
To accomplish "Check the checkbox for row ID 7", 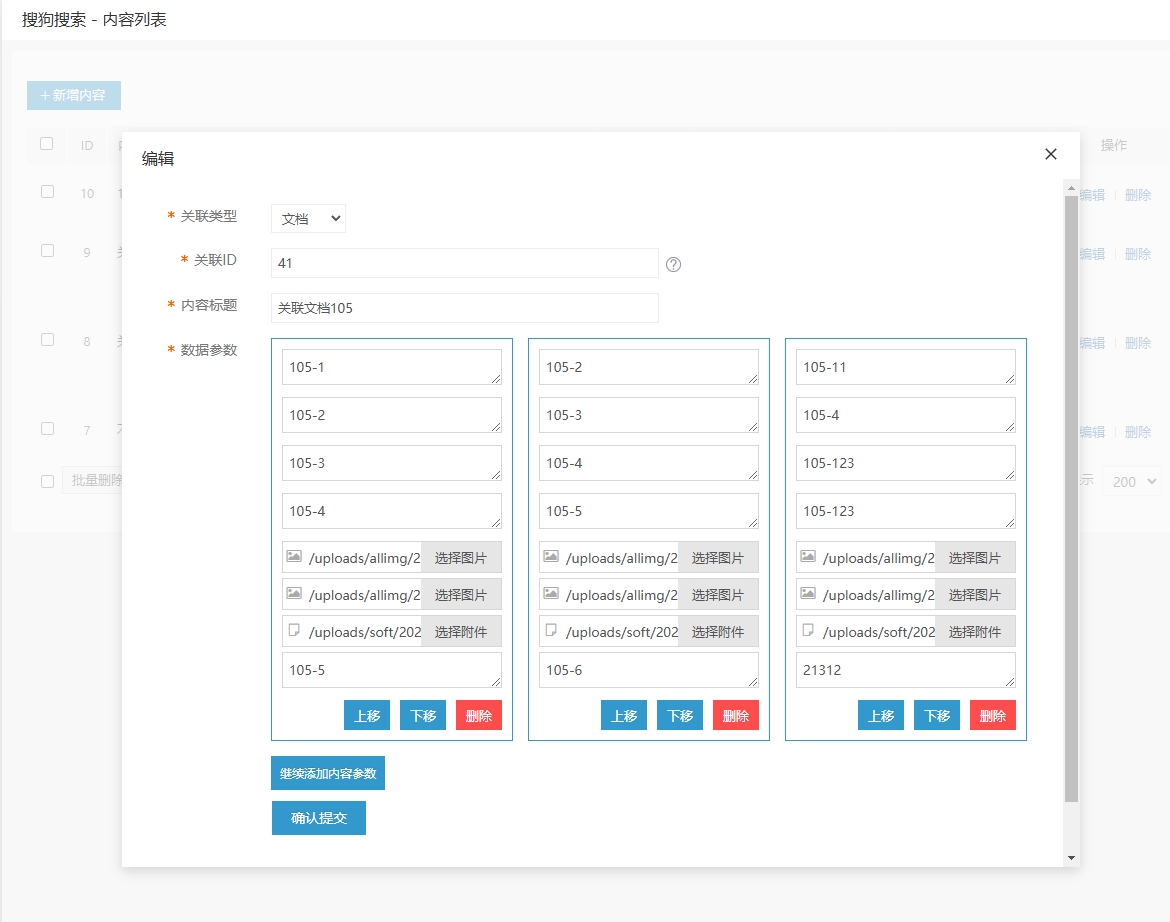I will [47, 429].
